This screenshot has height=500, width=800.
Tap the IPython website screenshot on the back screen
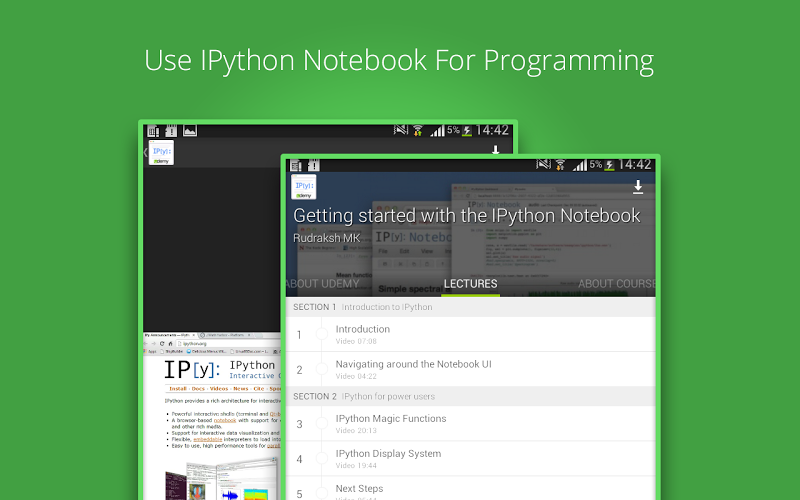212,415
